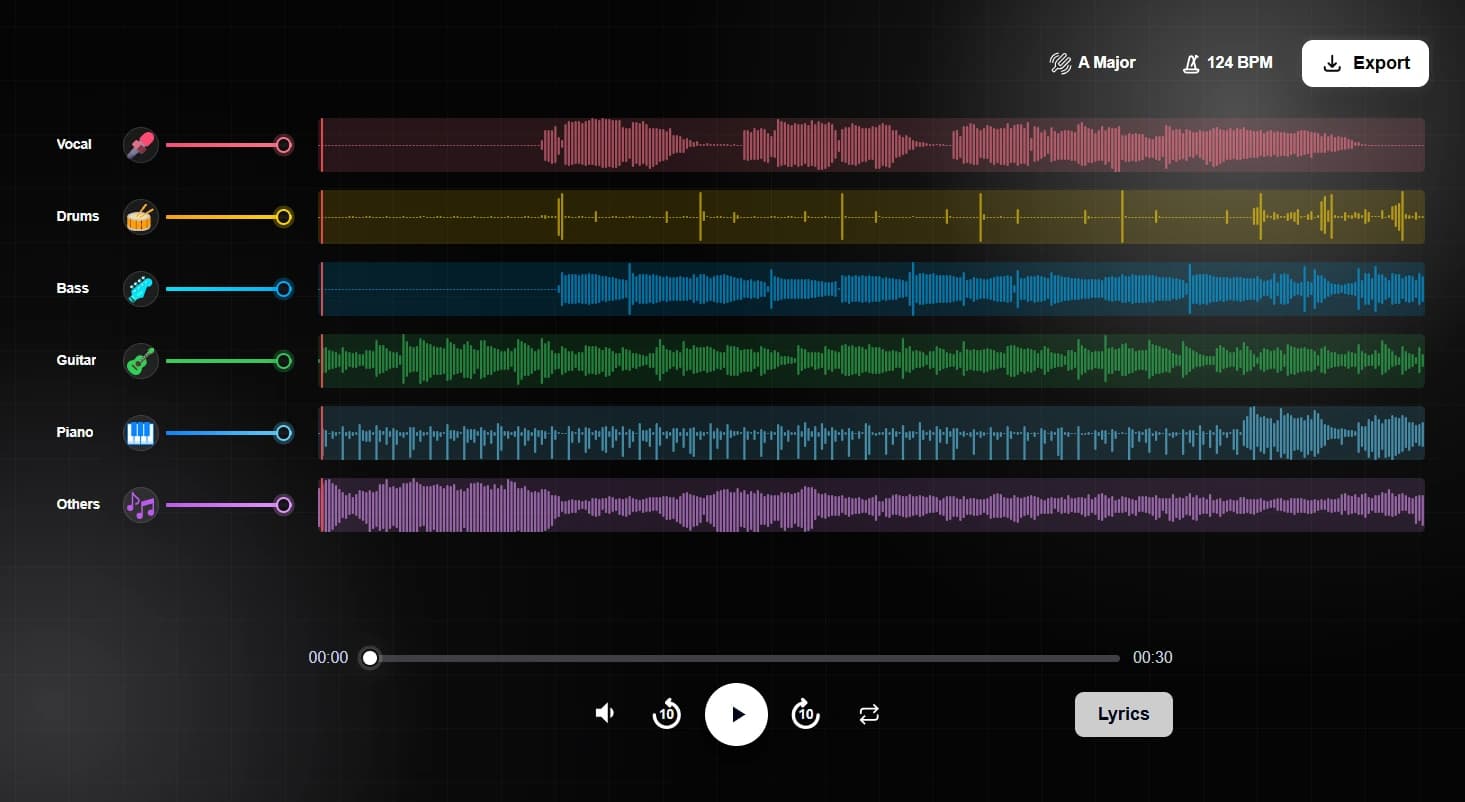
Task: Open the Lyrics panel
Action: [1124, 714]
